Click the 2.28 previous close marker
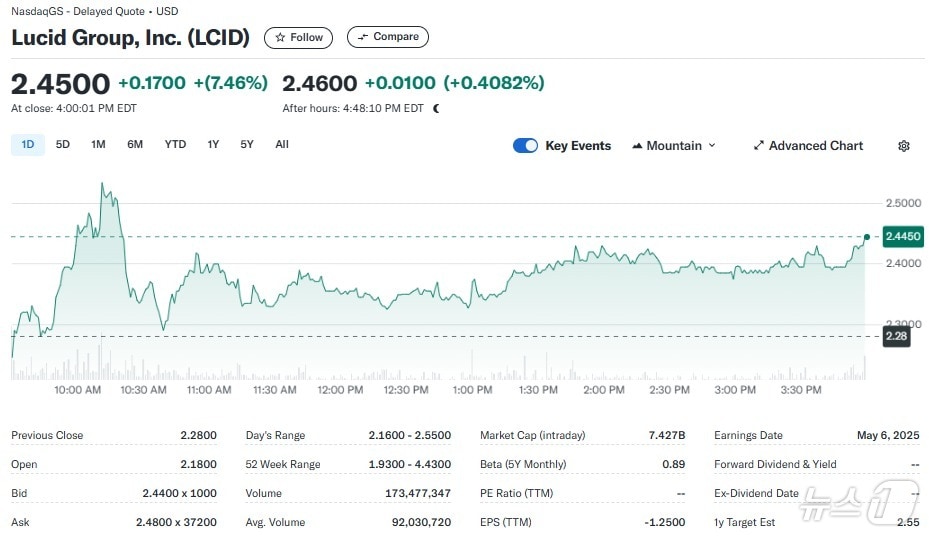Screen dimensions: 929x537 896,336
